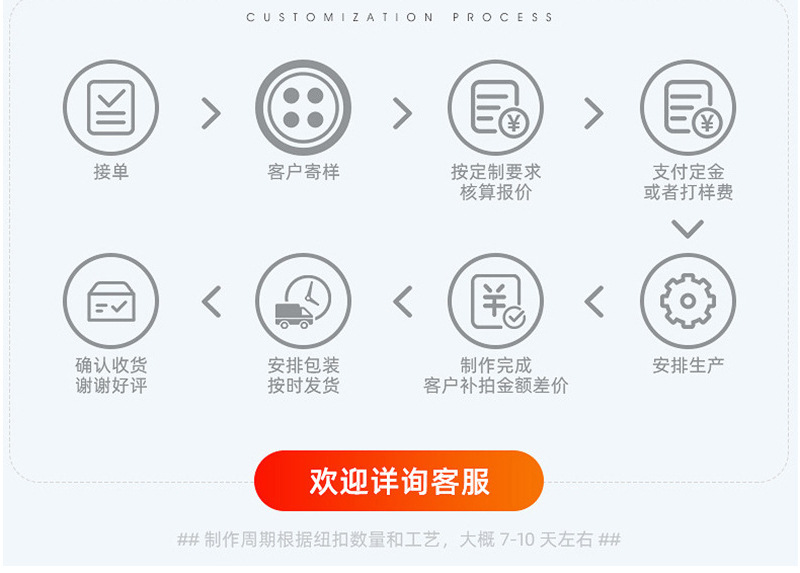Select the 制作完成 yen checkmark icon
Screen dimensions: 800x573
[495, 301]
